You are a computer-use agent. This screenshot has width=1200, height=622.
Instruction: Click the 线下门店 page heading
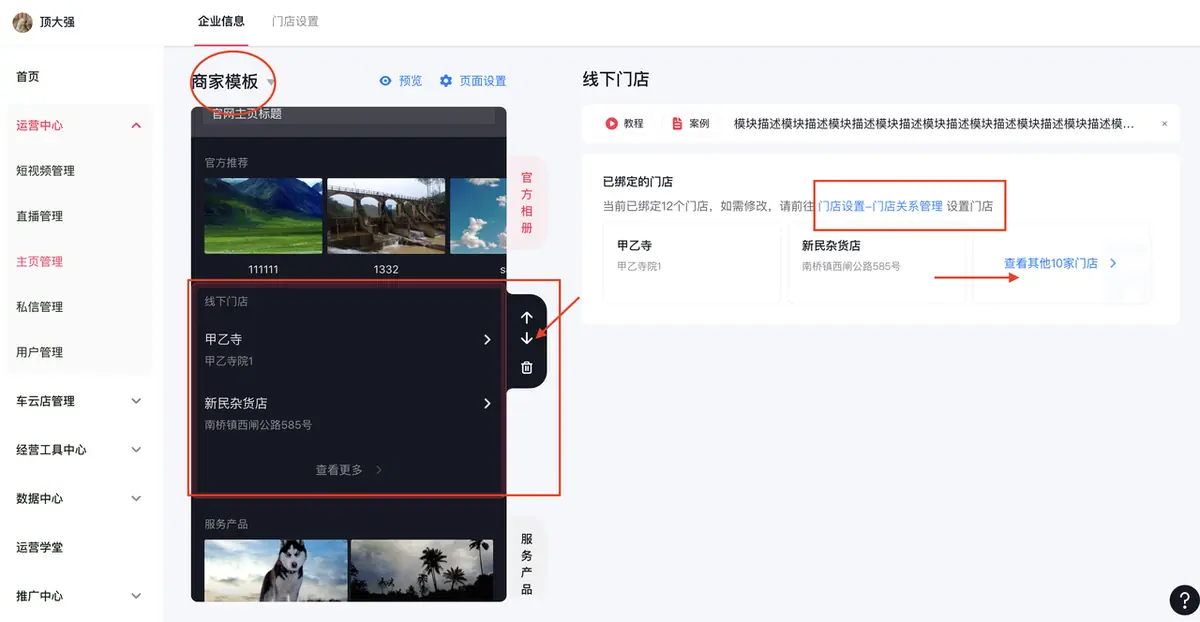616,80
